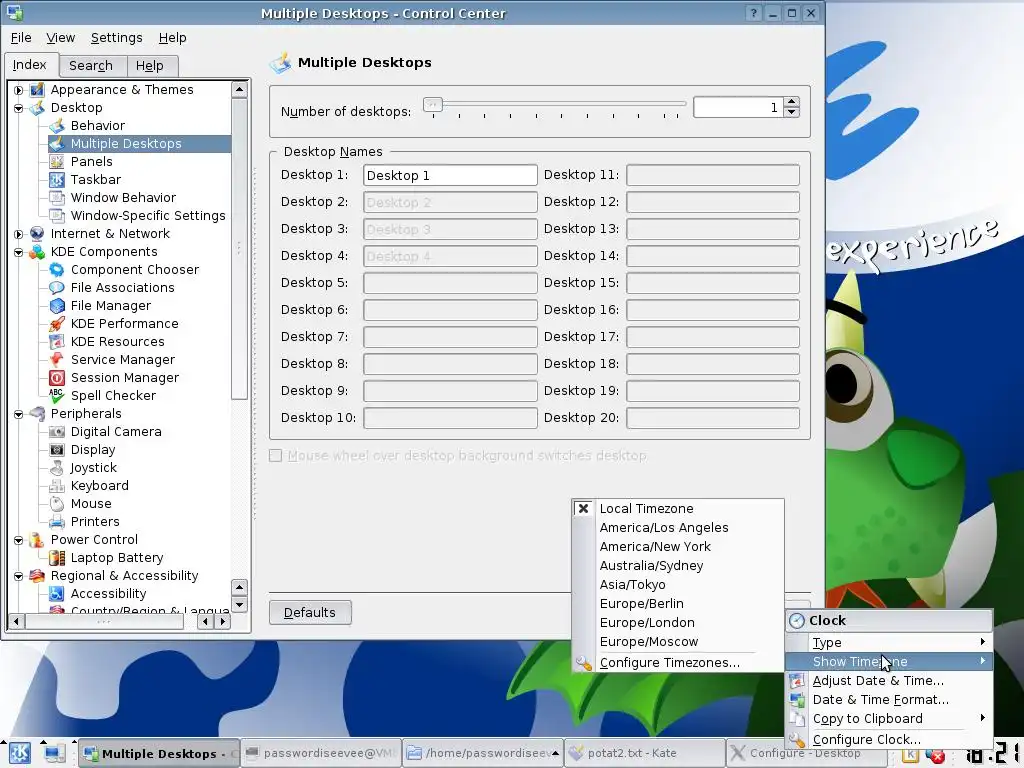Expand the Appearance & Themes branch
This screenshot has width=1024, height=768.
click(x=18, y=90)
